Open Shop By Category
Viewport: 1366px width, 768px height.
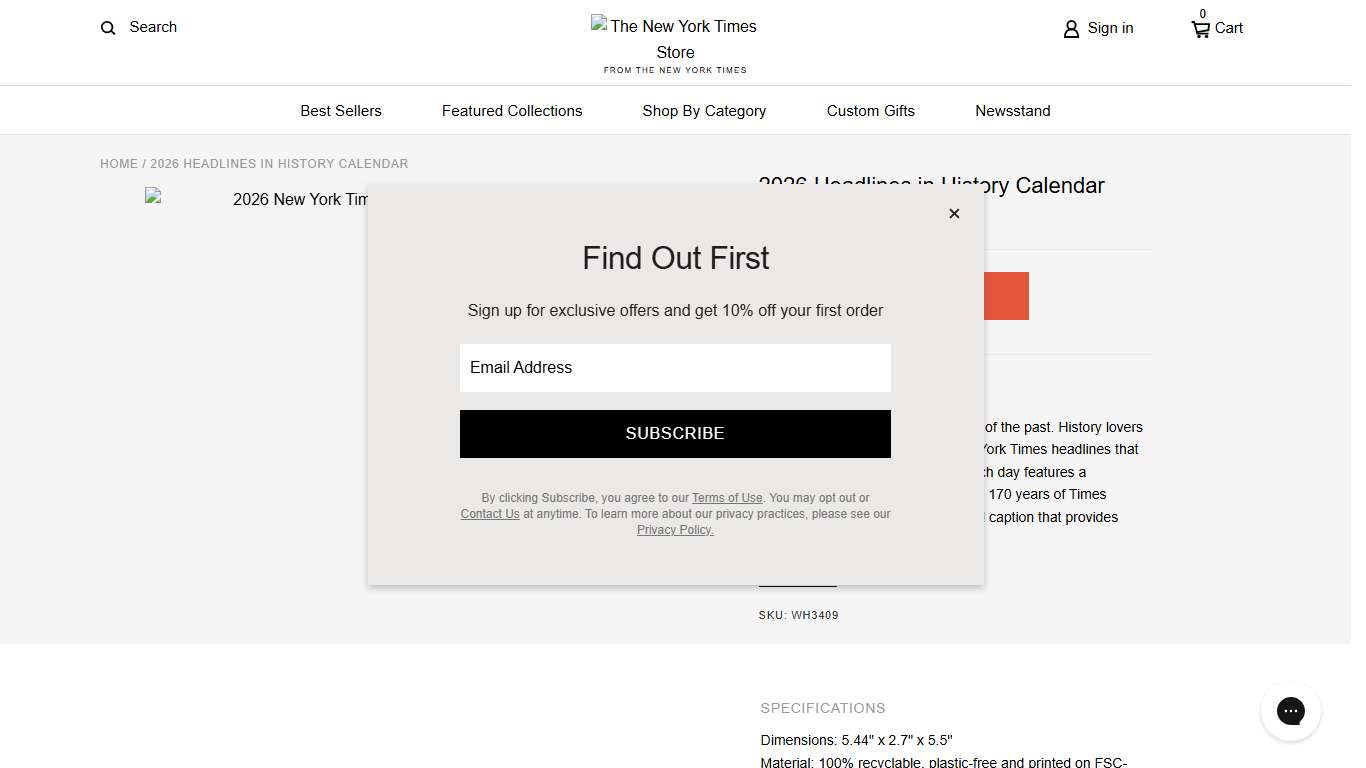[704, 110]
